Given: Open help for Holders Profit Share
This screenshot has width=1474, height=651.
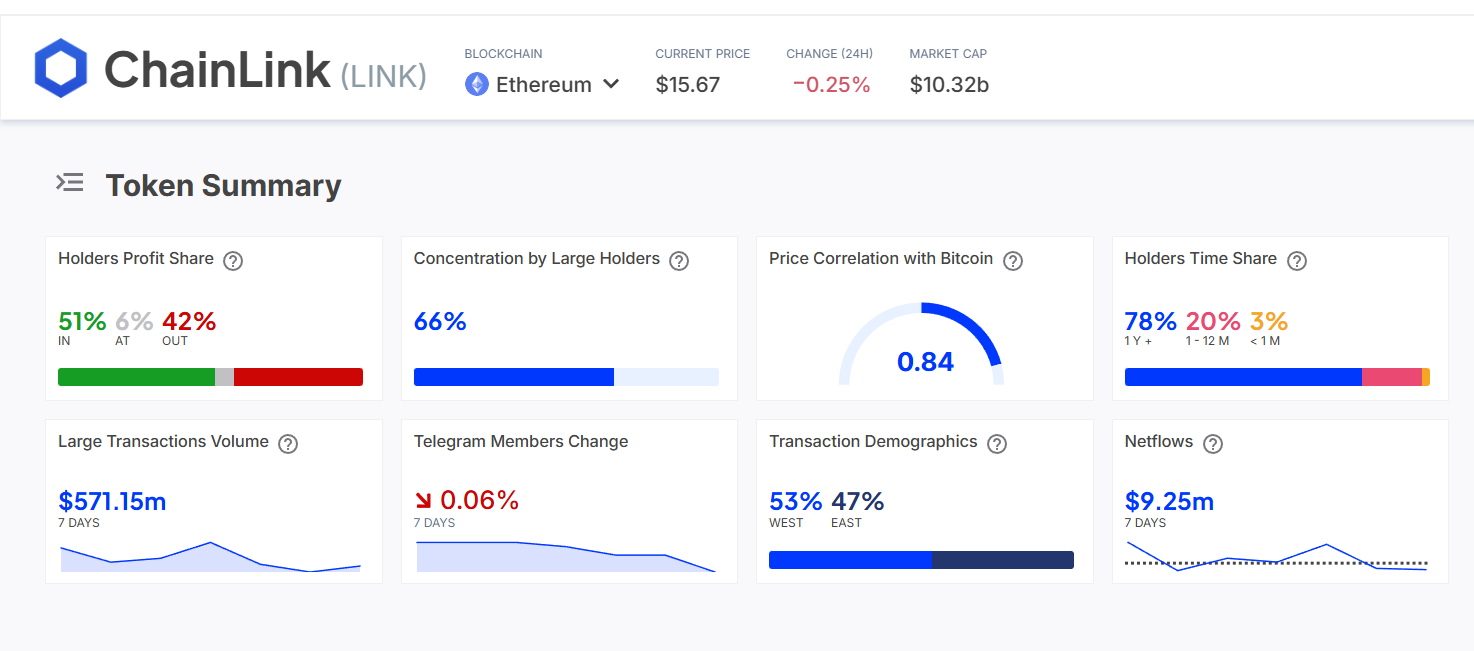Looking at the screenshot, I should (x=233, y=261).
